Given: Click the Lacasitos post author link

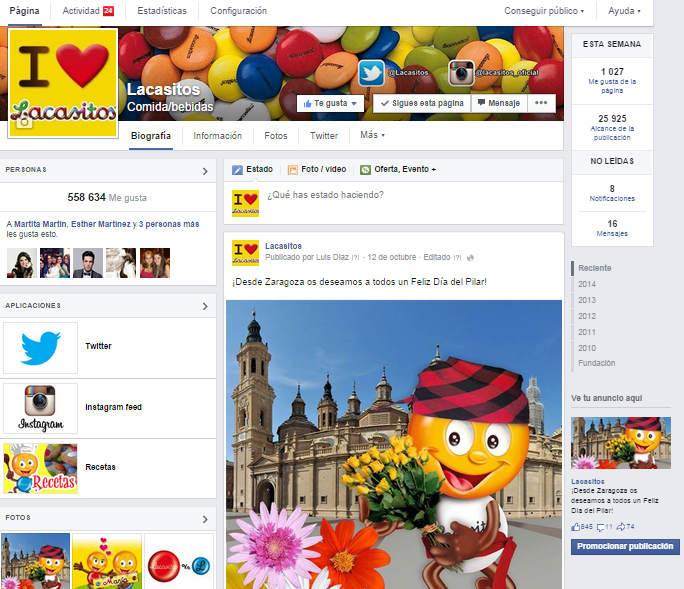Looking at the screenshot, I should point(283,246).
